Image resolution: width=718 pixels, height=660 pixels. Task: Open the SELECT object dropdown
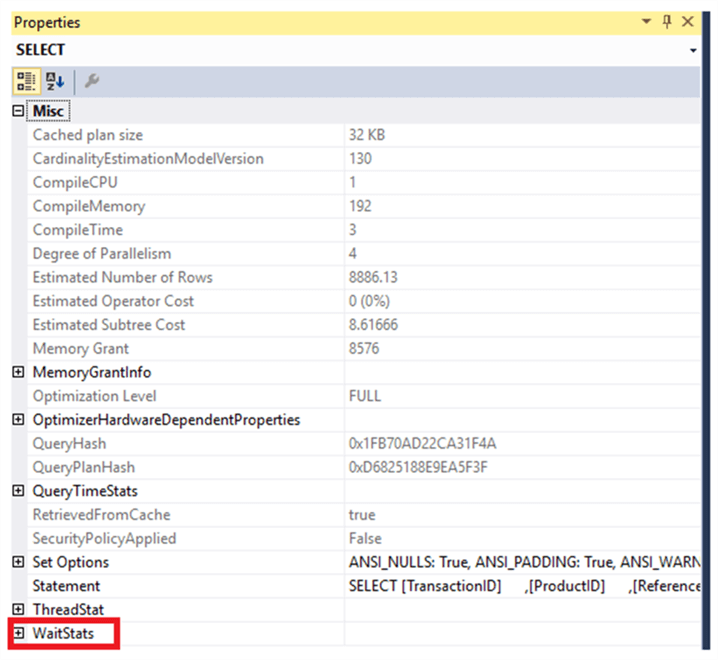(693, 50)
